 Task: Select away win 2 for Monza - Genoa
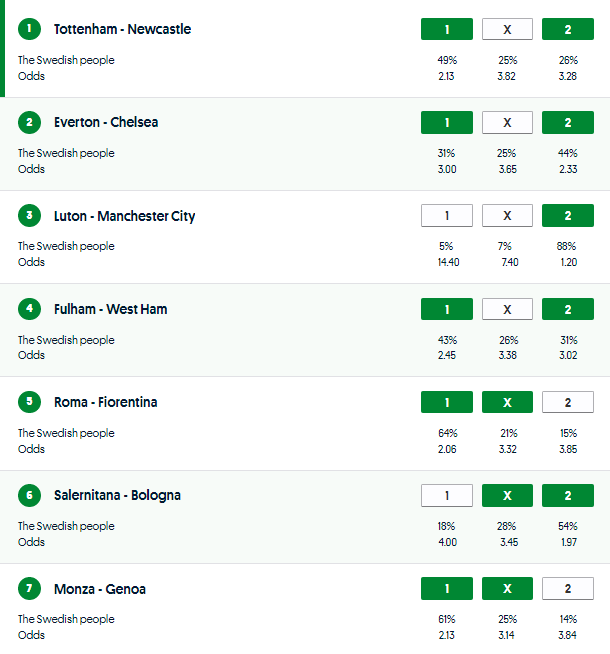pyautogui.click(x=567, y=589)
